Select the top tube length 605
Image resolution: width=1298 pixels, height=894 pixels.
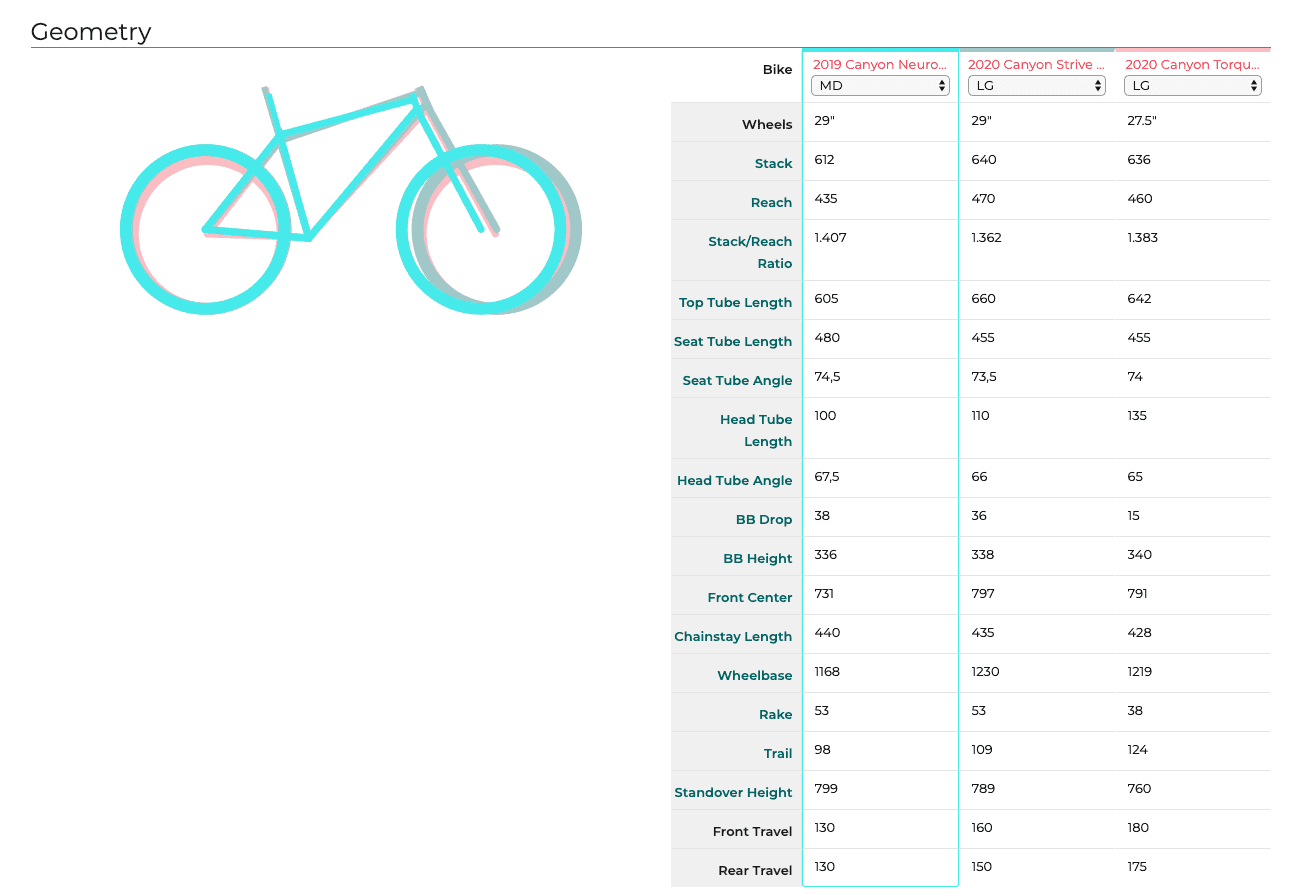(x=827, y=299)
